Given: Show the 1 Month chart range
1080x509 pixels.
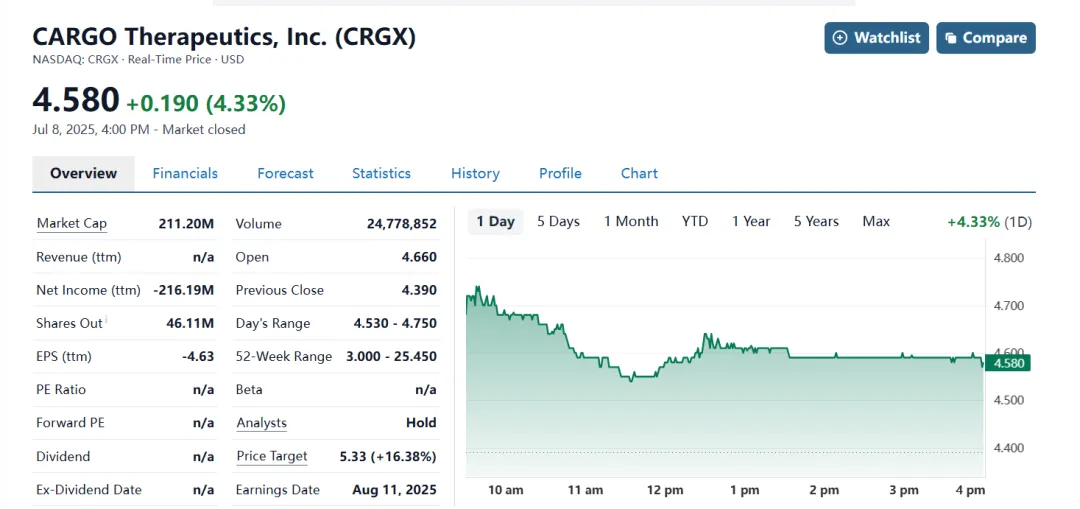Looking at the screenshot, I should [x=631, y=221].
